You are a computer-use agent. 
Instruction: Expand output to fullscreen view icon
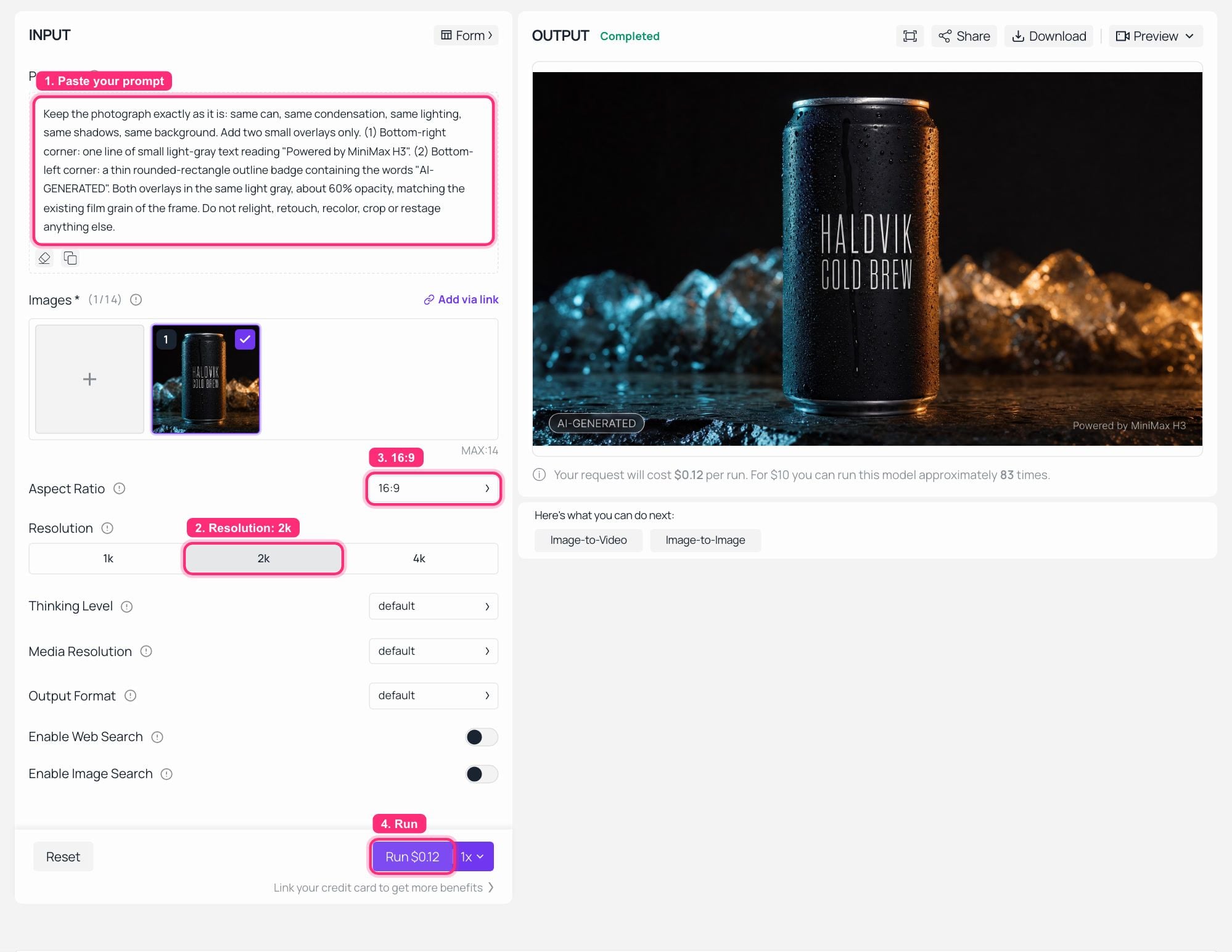pos(910,36)
